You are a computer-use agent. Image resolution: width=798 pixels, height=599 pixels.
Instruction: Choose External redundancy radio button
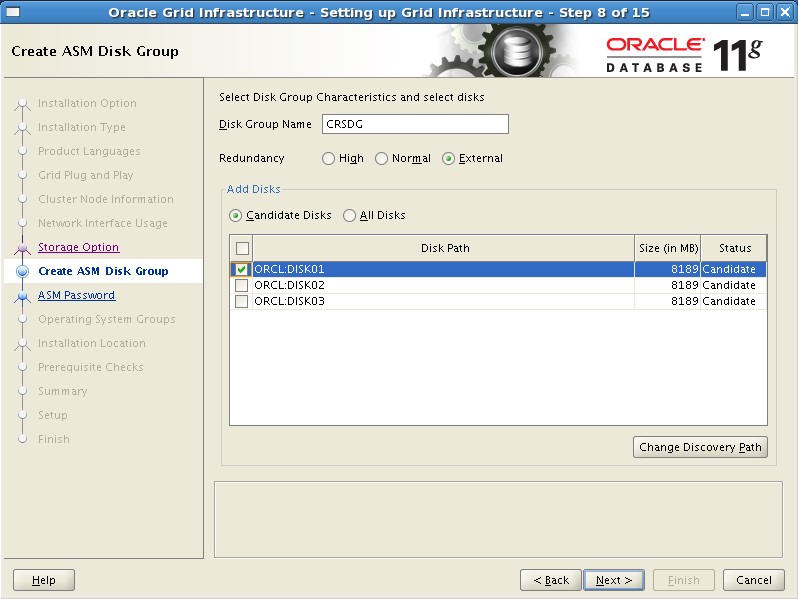448,159
